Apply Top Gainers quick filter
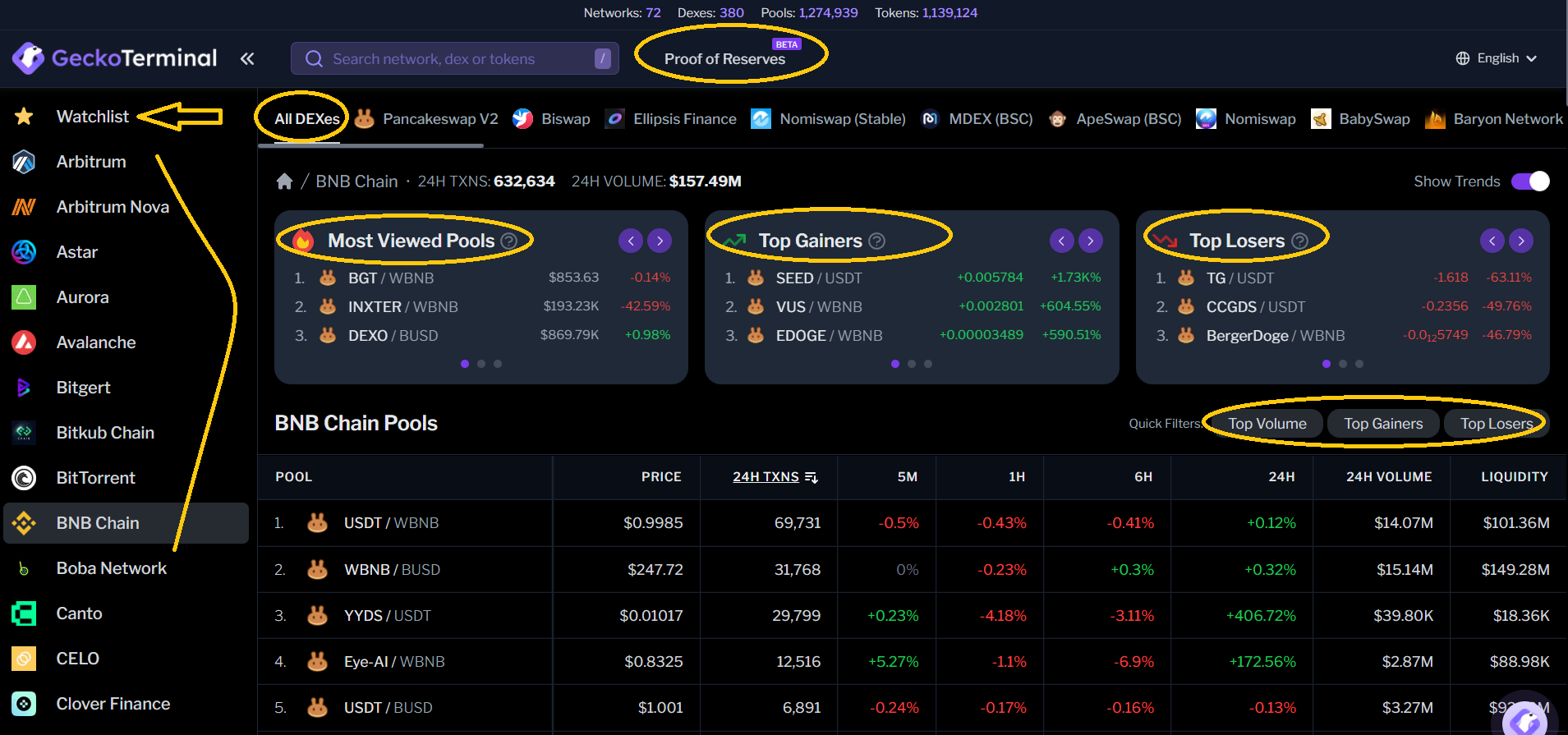Viewport: 1568px width, 735px height. coord(1383,424)
